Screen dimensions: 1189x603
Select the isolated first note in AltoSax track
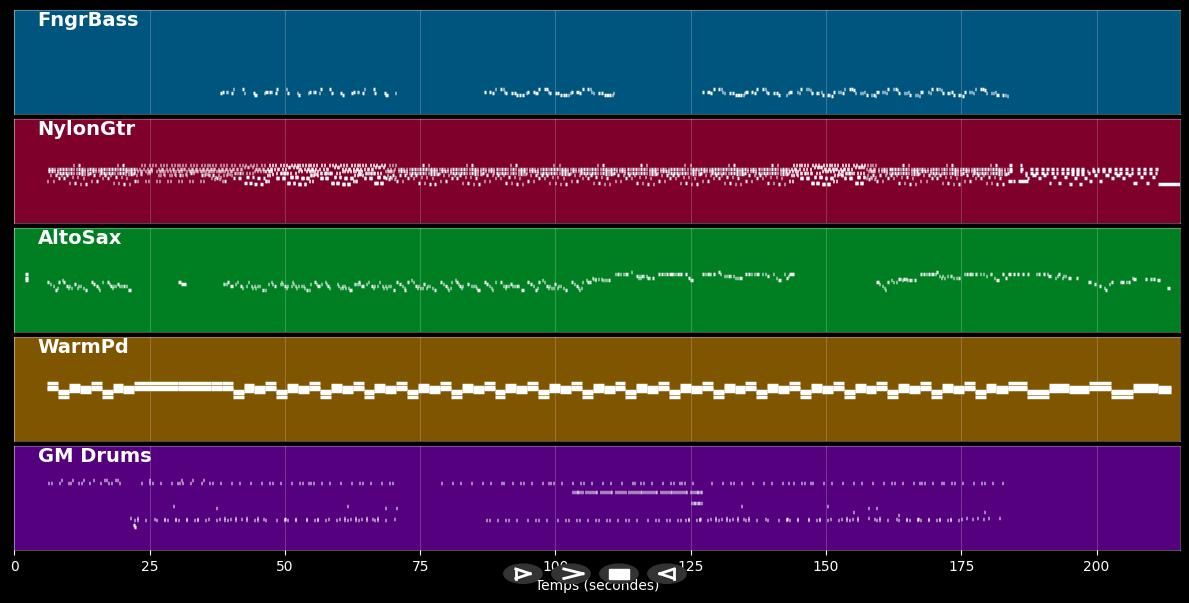point(27,277)
